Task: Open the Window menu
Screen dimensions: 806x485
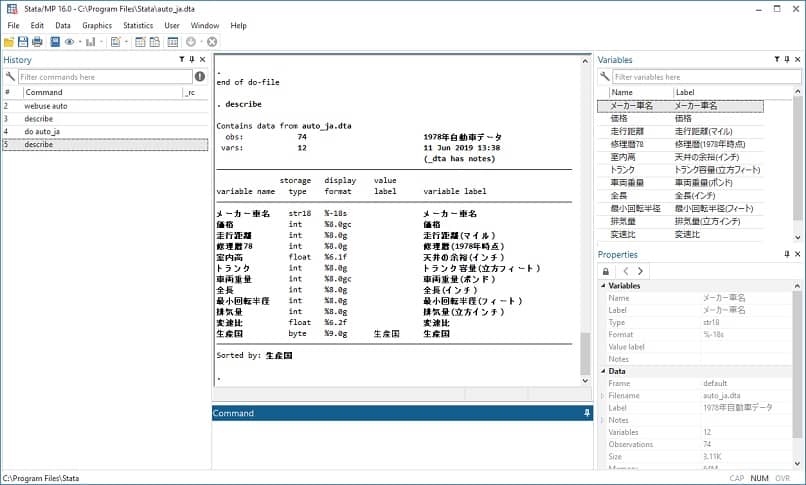Action: point(205,25)
